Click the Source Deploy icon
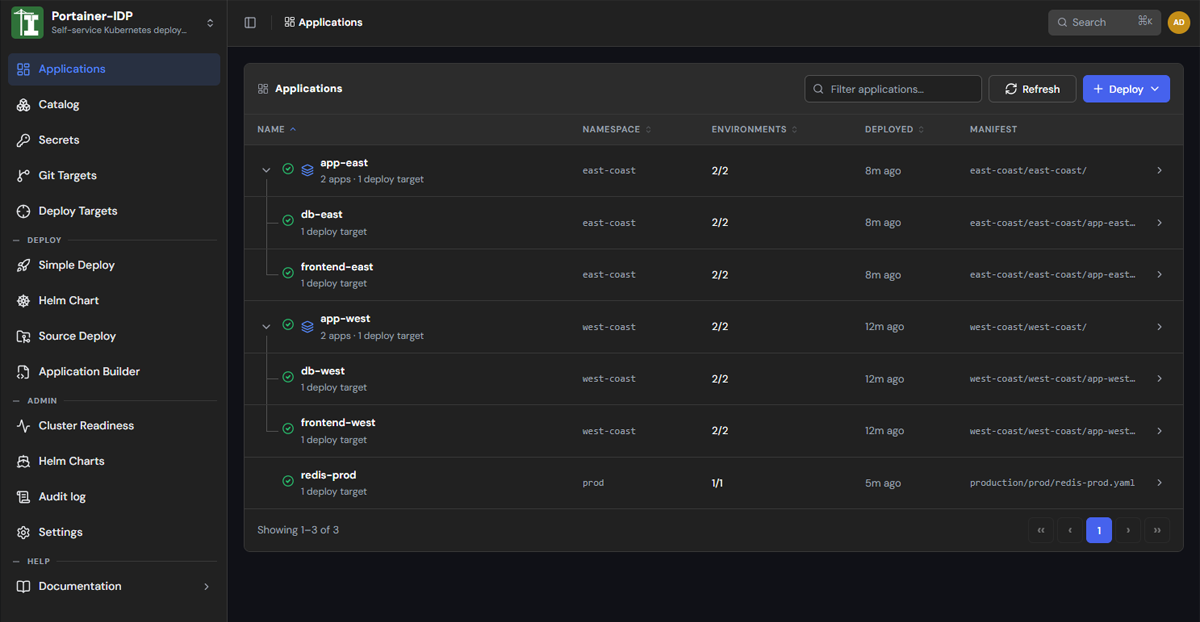The image size is (1200, 622). (x=24, y=336)
